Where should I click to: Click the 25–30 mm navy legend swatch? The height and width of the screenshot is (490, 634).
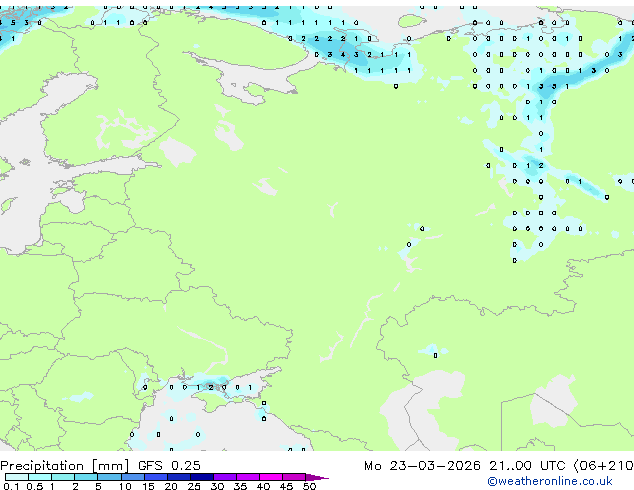click(x=201, y=477)
